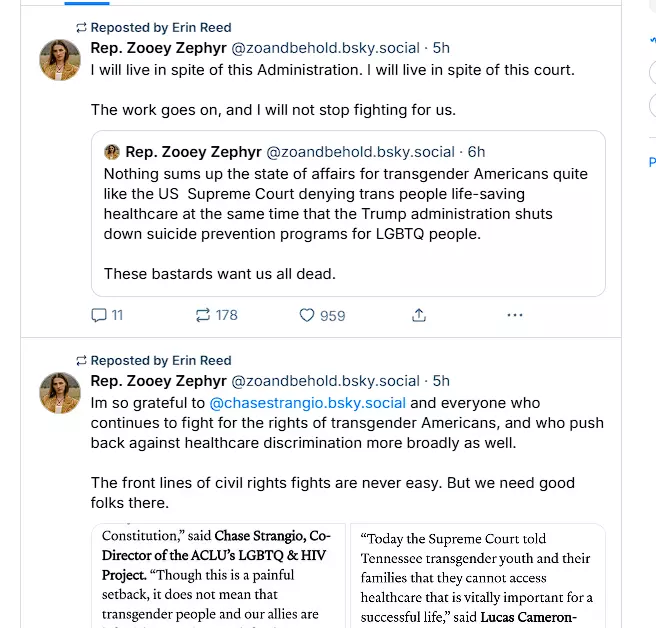Click the share icon on first post

[x=419, y=315]
